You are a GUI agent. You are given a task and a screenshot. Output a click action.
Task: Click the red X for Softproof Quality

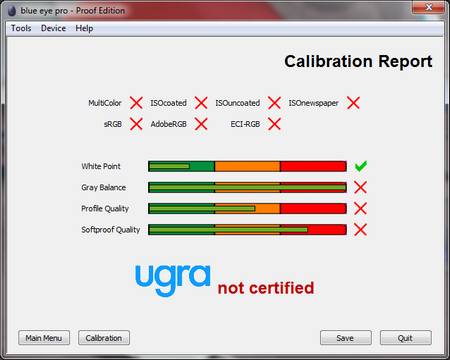point(360,230)
